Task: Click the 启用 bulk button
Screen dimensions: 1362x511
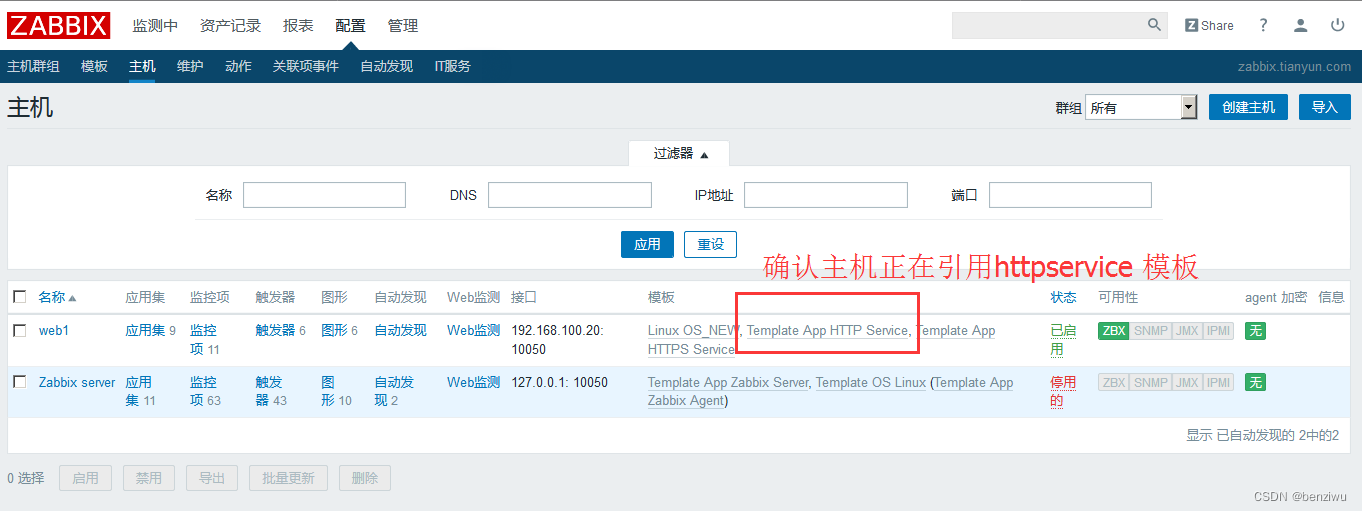Action: click(x=85, y=478)
